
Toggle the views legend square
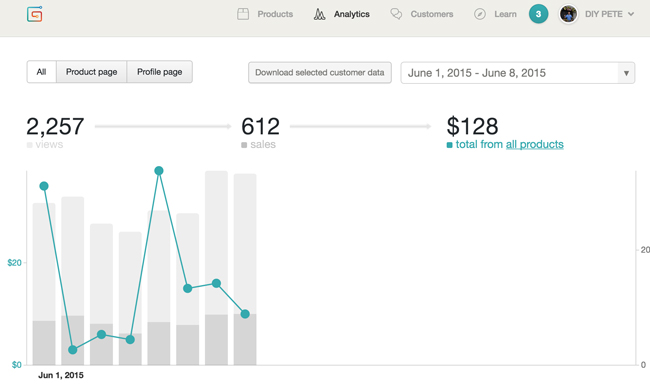(x=29, y=145)
